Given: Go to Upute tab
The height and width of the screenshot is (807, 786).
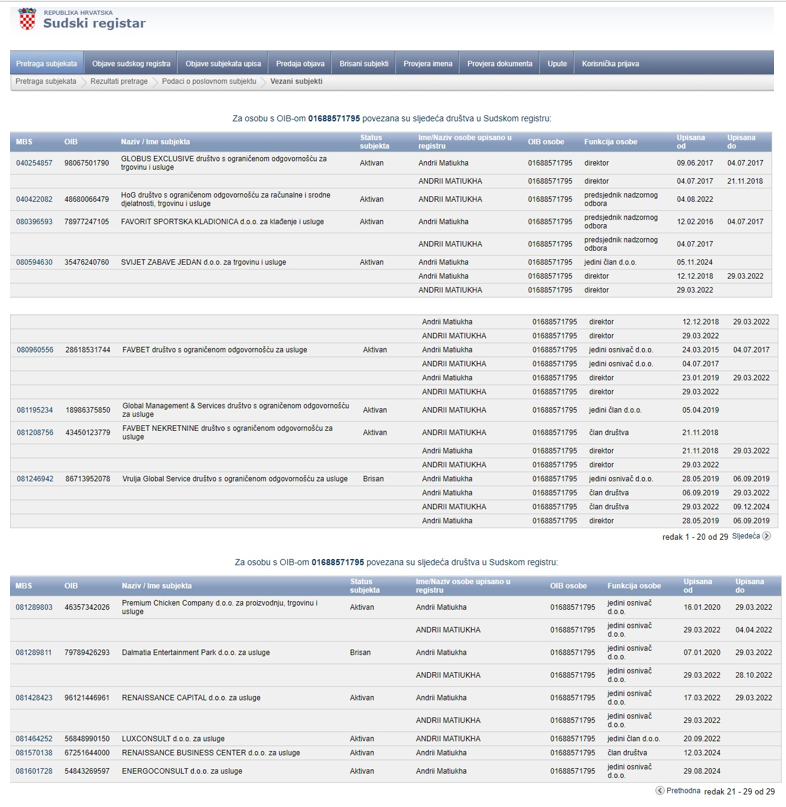Looking at the screenshot, I should pos(557,63).
